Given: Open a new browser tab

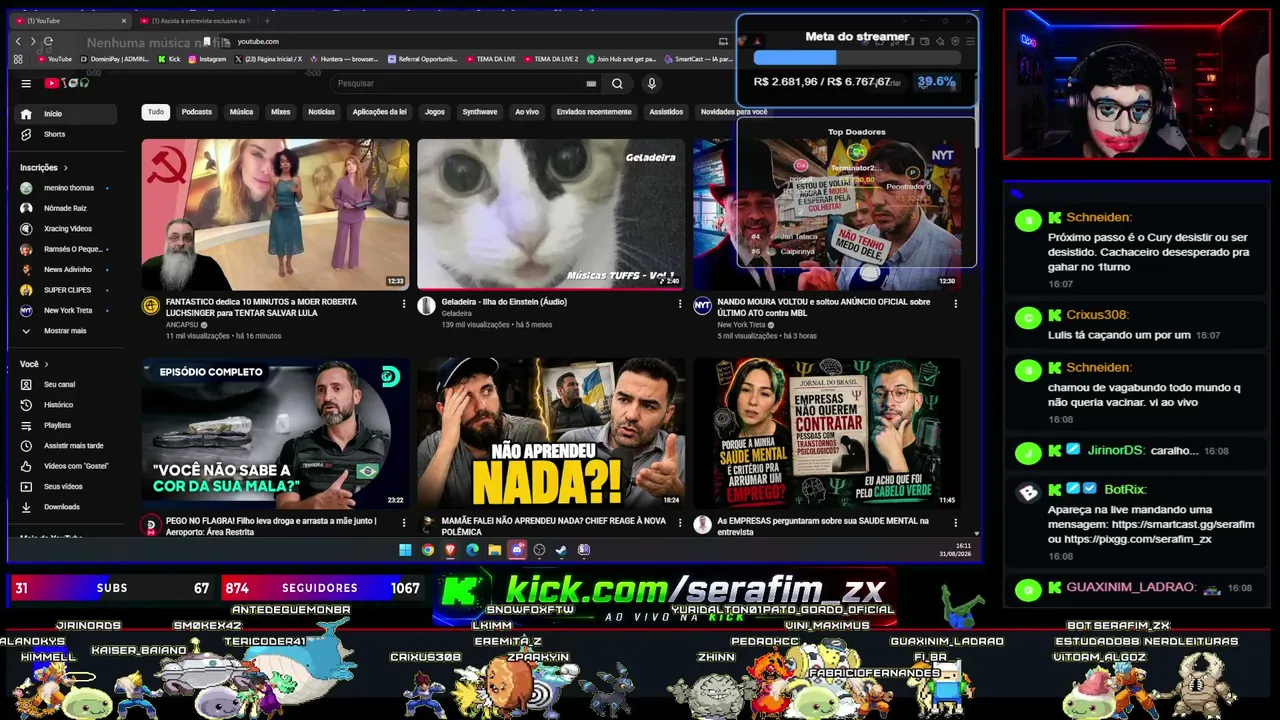Looking at the screenshot, I should [267, 21].
